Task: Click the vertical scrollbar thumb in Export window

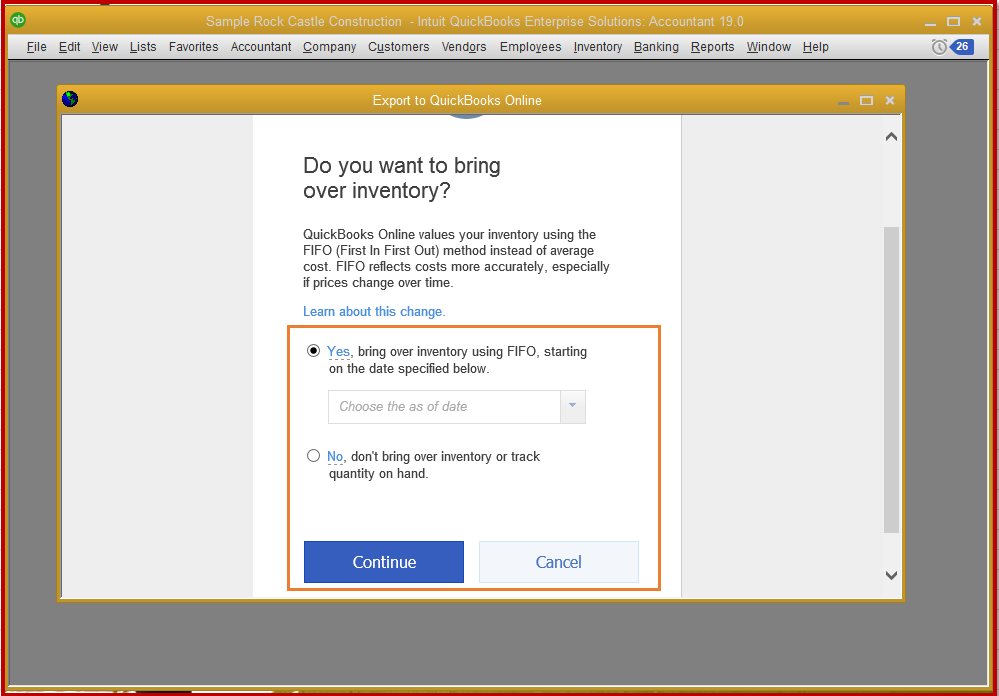Action: (891, 379)
